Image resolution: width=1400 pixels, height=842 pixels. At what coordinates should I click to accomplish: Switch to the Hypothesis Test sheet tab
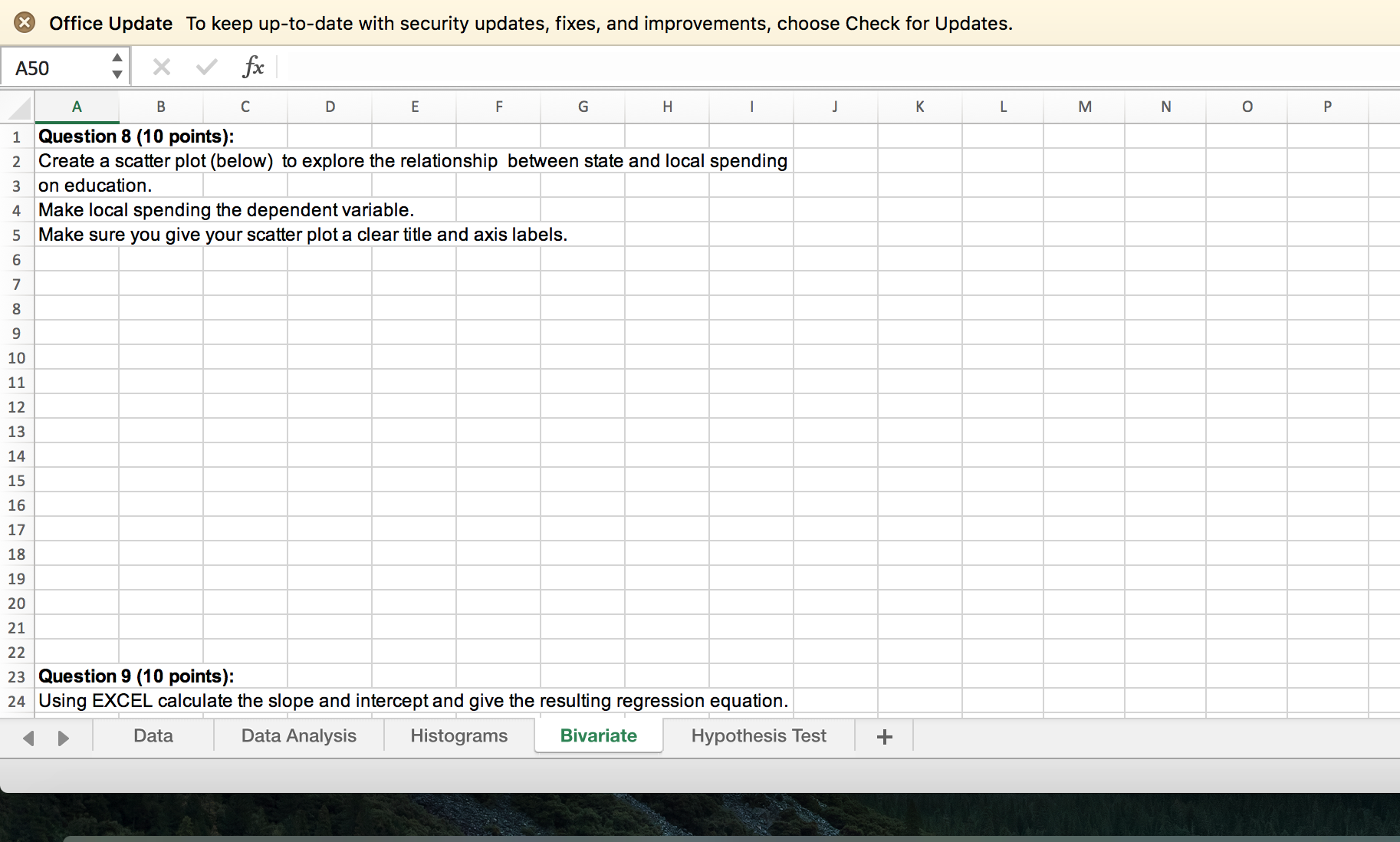(758, 735)
